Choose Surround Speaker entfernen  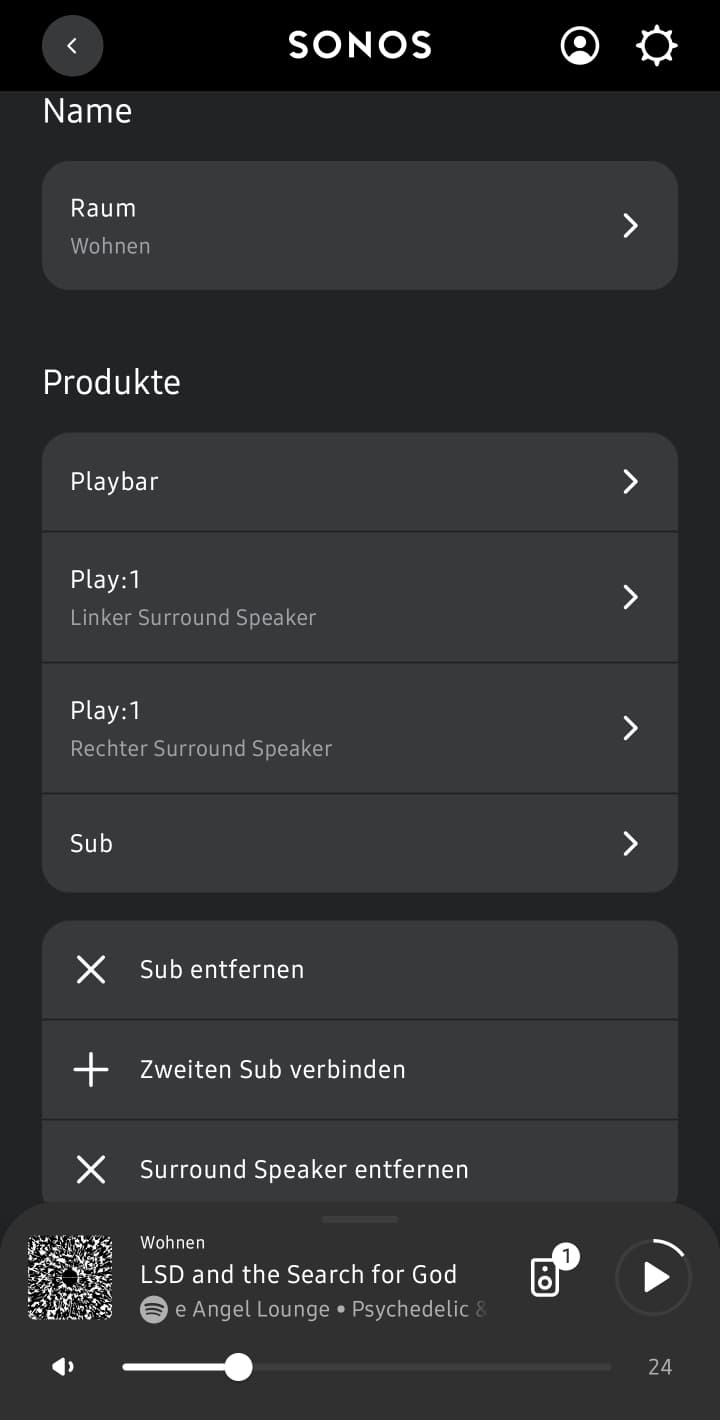tap(304, 1169)
